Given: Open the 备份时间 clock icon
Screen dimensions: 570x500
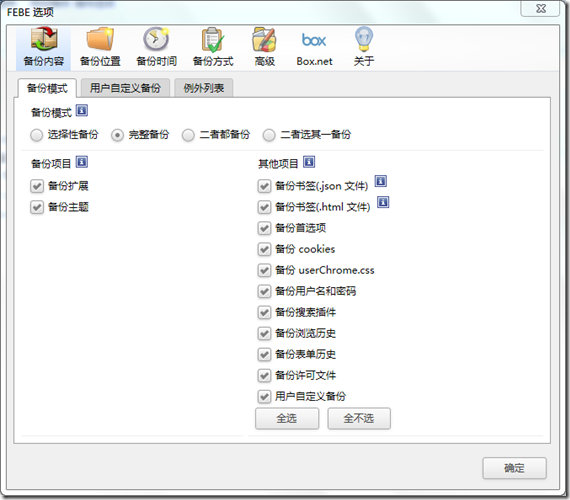Looking at the screenshot, I should [156, 47].
